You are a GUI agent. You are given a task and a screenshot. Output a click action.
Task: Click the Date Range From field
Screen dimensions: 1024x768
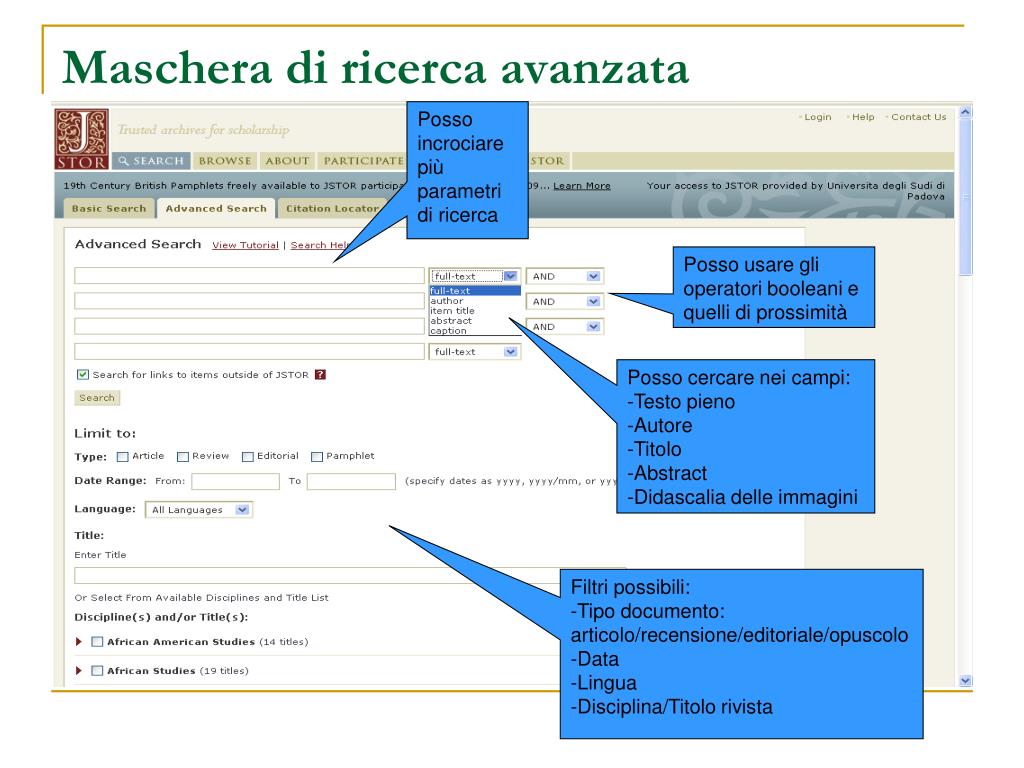pos(236,481)
